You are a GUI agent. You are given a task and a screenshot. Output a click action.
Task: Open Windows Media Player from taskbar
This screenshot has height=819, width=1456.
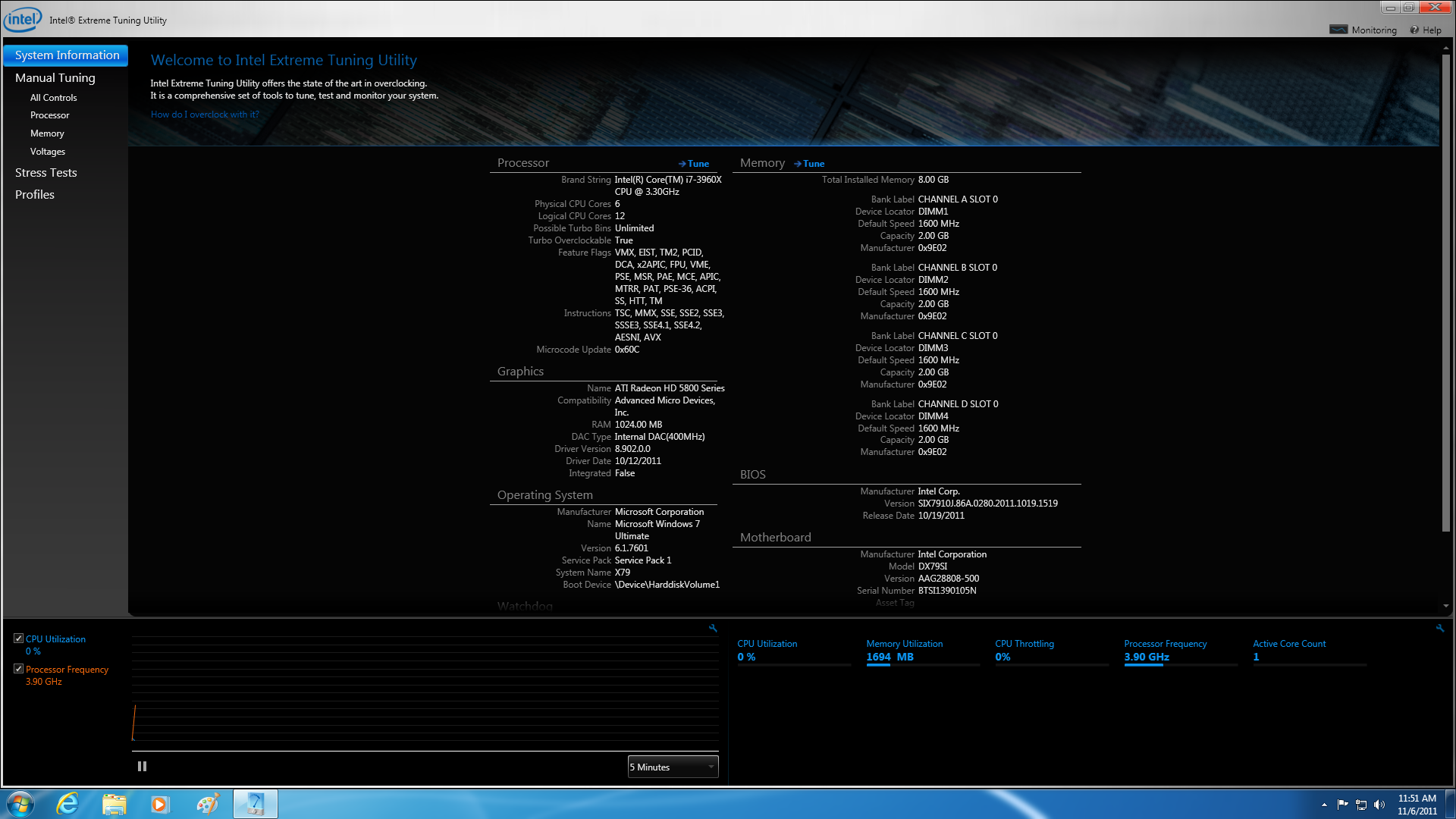click(x=159, y=804)
